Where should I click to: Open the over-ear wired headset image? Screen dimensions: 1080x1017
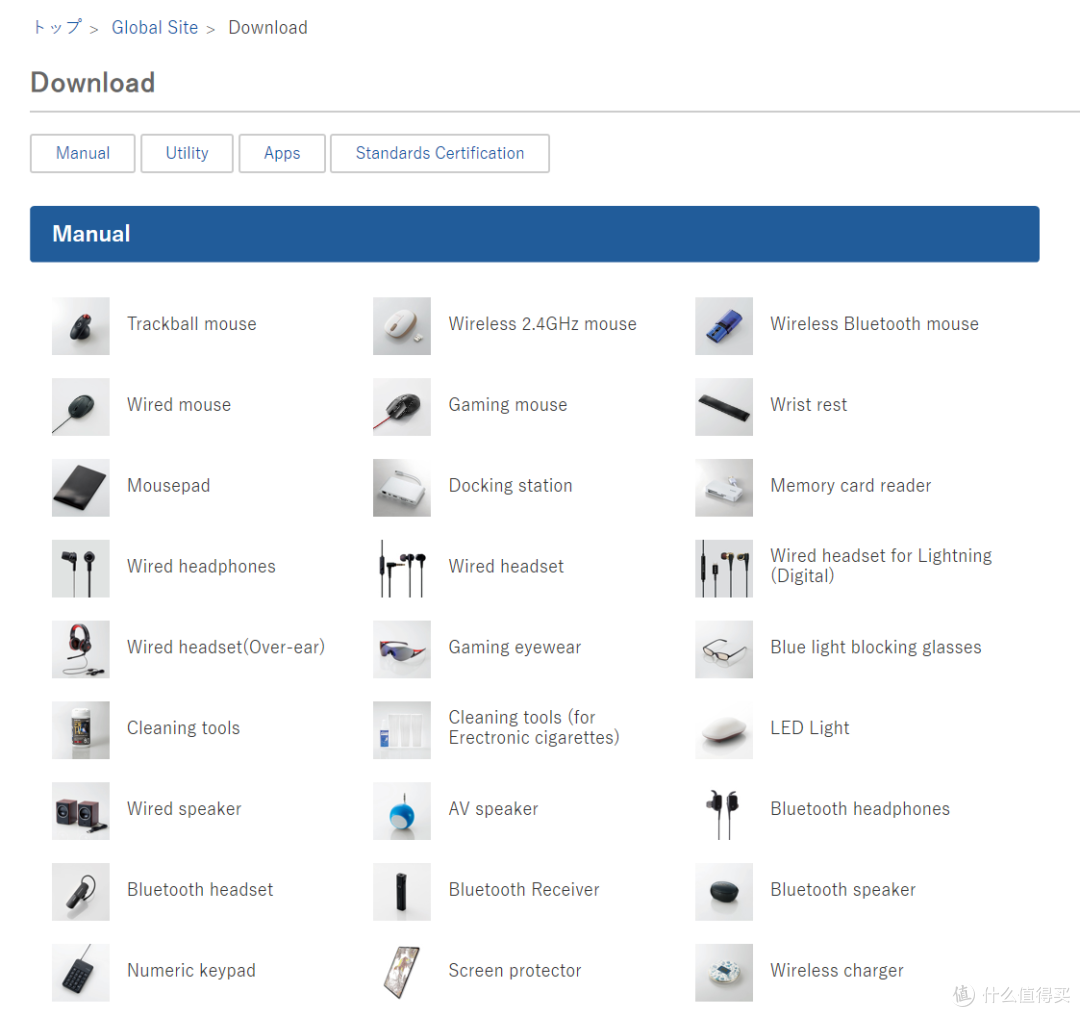click(81, 649)
